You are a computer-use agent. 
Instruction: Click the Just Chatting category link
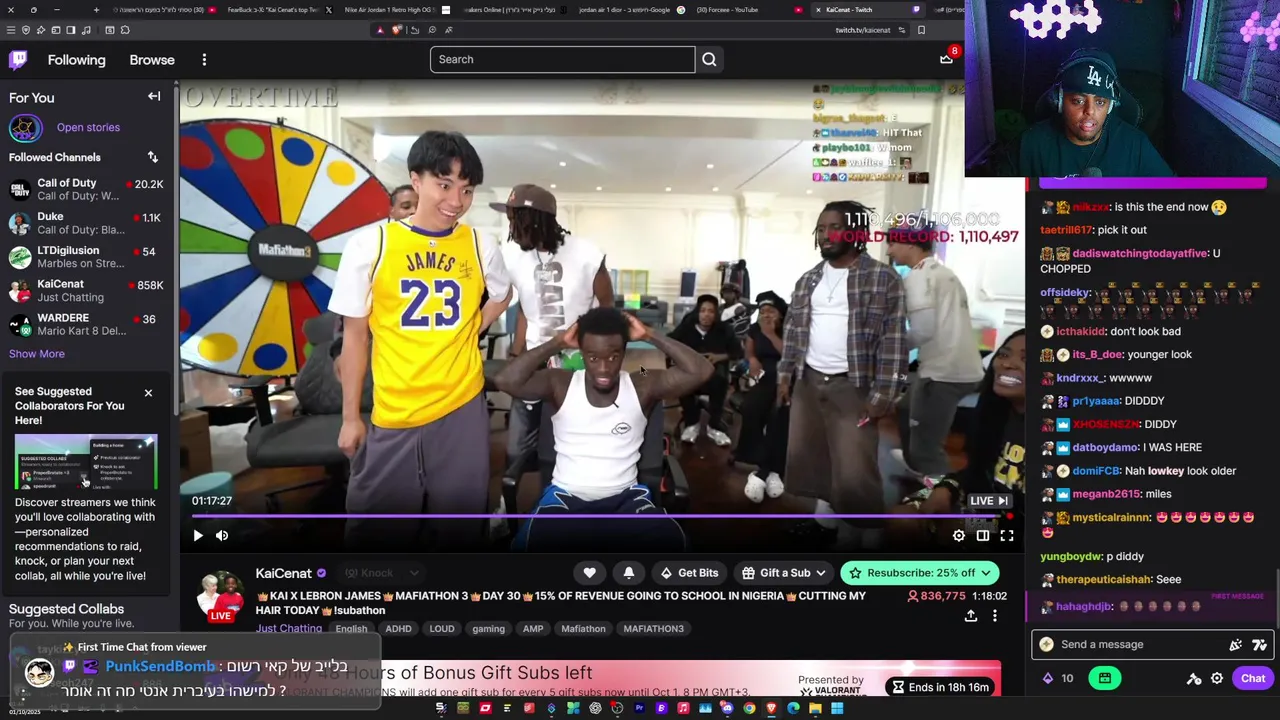coord(289,629)
